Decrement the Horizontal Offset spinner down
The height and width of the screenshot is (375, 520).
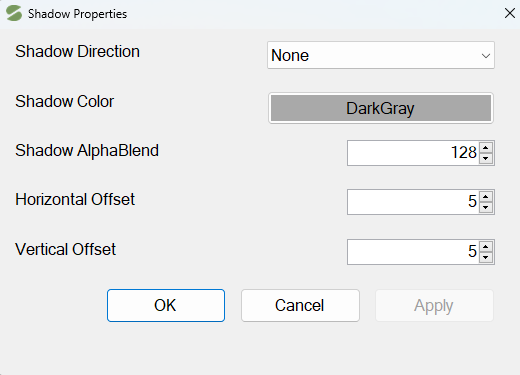pos(486,207)
